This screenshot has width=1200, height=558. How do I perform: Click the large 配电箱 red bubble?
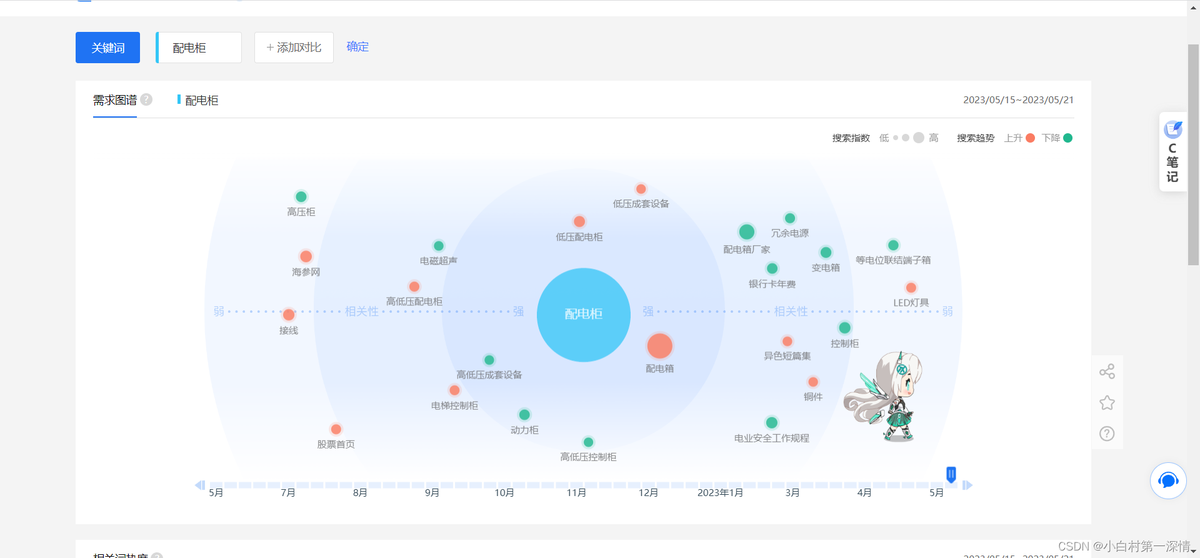pos(659,346)
